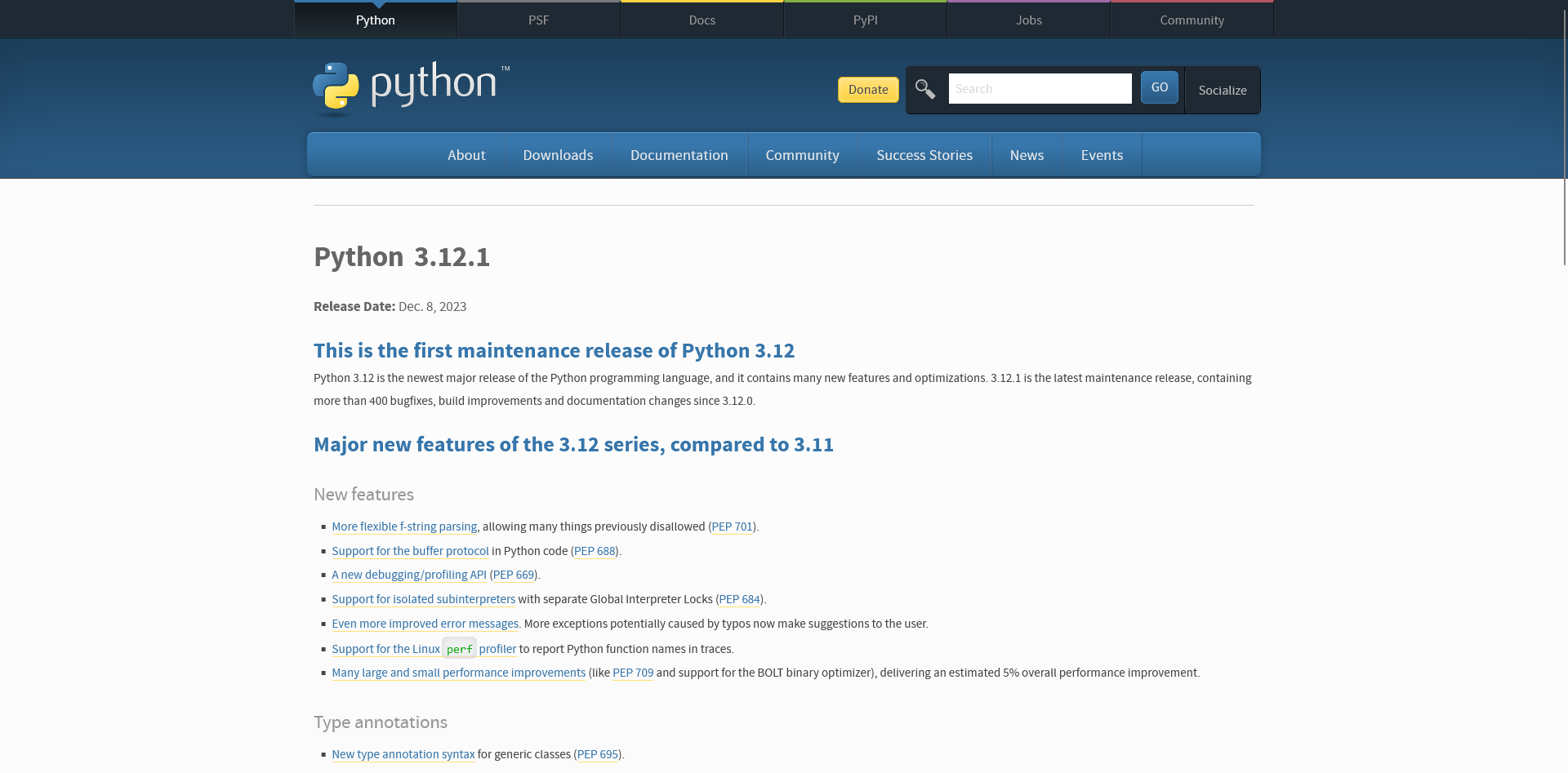Click the magnifying glass search icon
The image size is (1568, 773).
[x=925, y=89]
